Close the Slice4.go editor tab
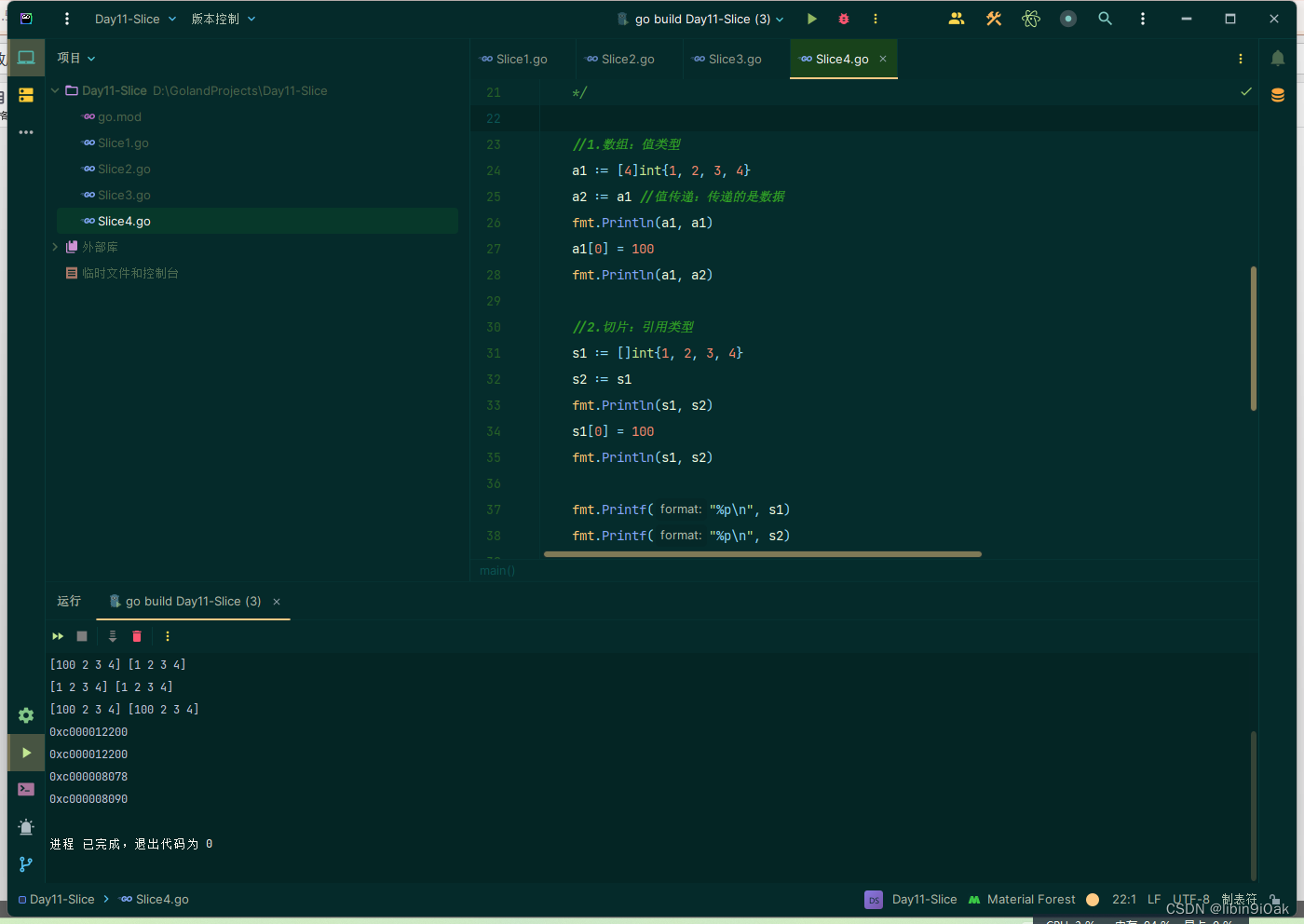Screen dimensions: 1304x924 (x=883, y=59)
